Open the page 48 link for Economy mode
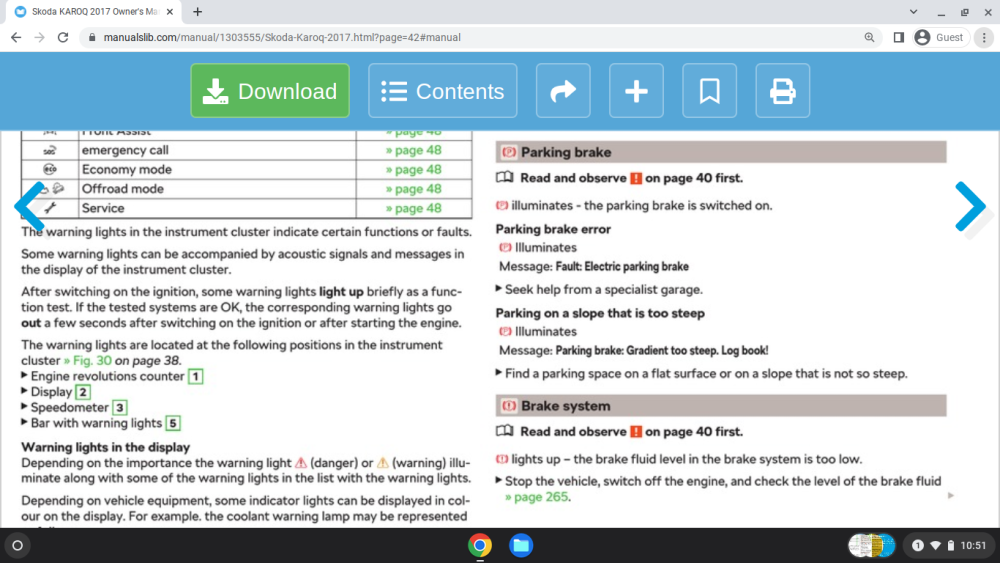 click(x=413, y=170)
